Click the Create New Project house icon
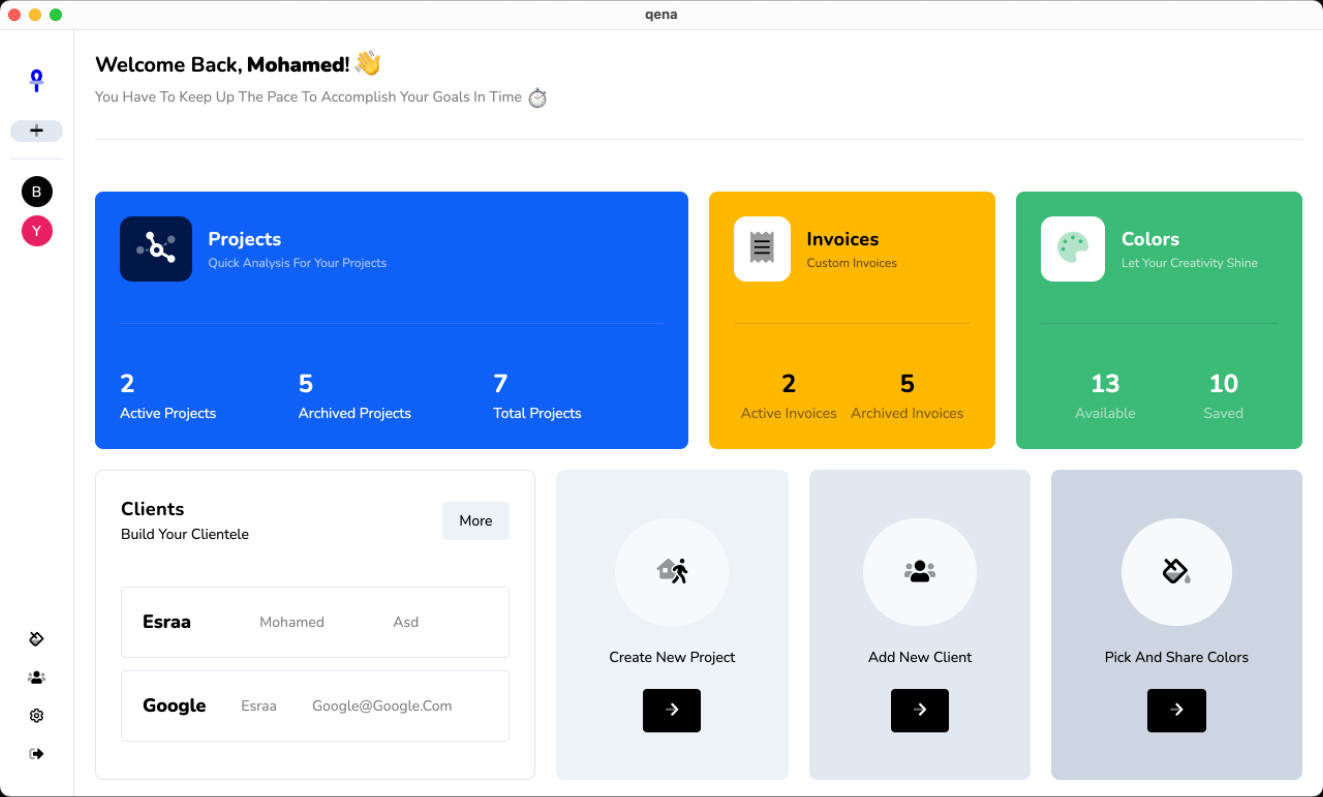 [672, 572]
